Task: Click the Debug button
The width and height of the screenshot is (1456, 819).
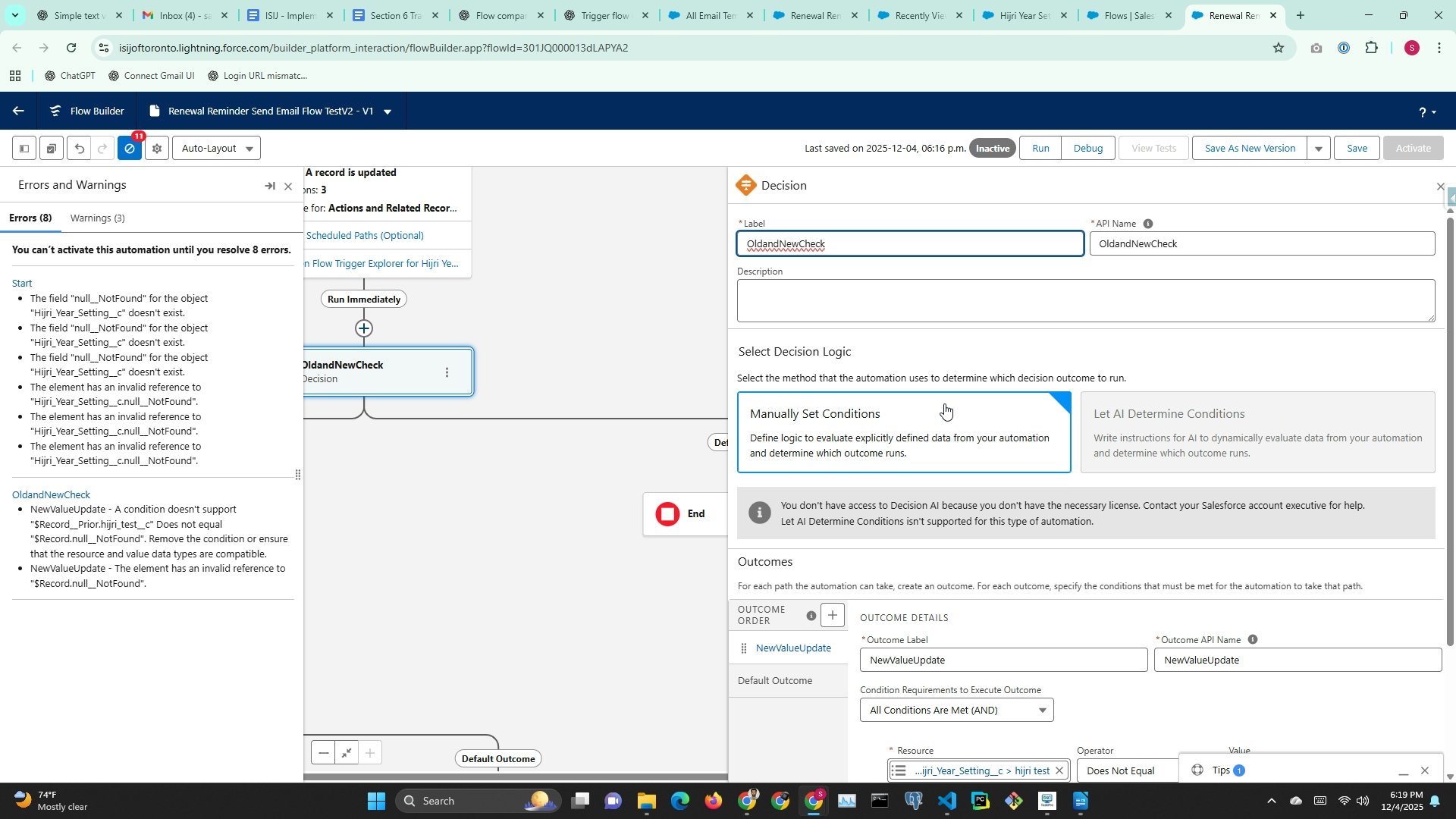Action: [x=1087, y=149]
